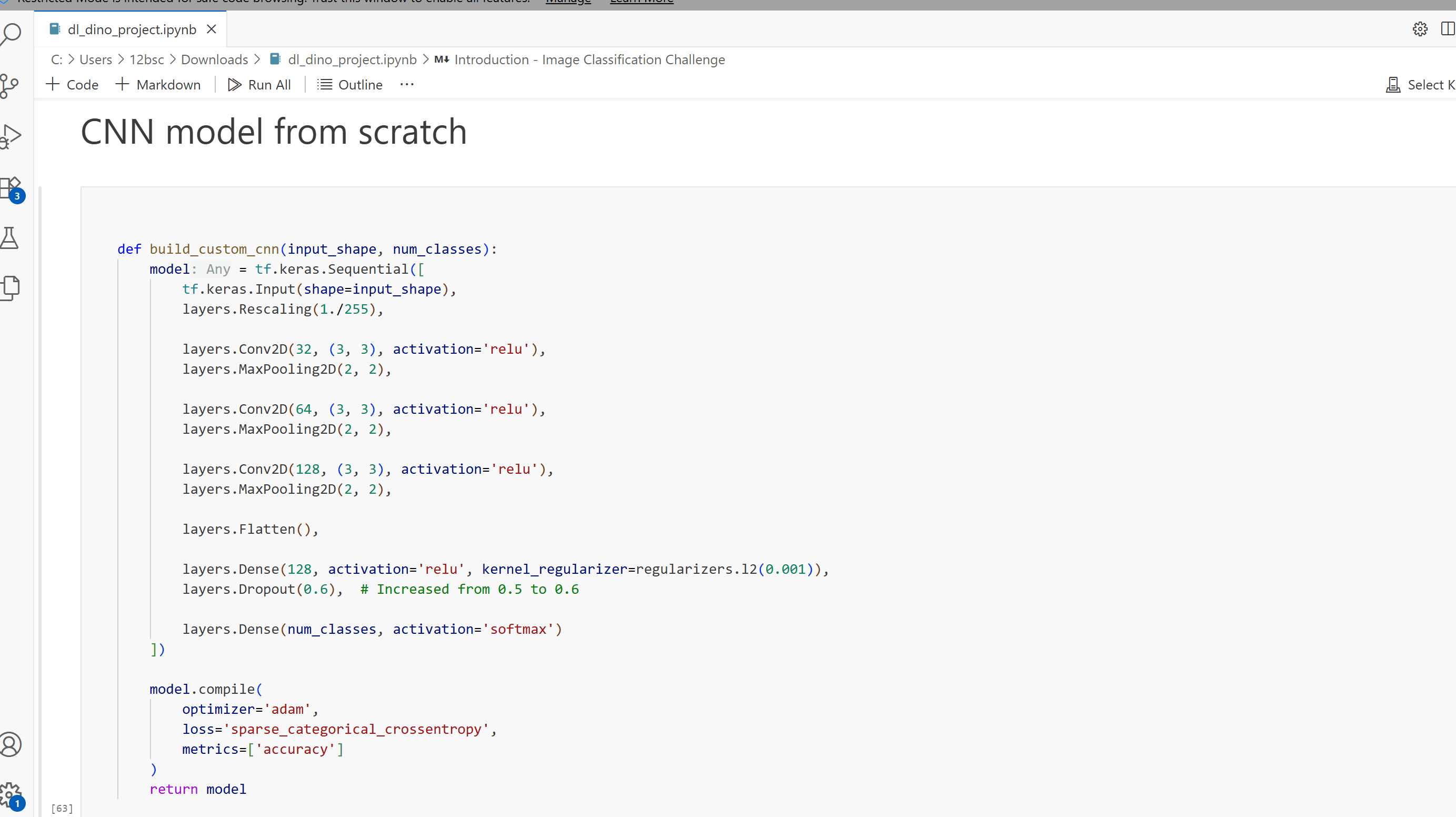Viewport: 1456px width, 817px height.
Task: Click the layers.Dropout(0.6) text
Action: pos(258,589)
